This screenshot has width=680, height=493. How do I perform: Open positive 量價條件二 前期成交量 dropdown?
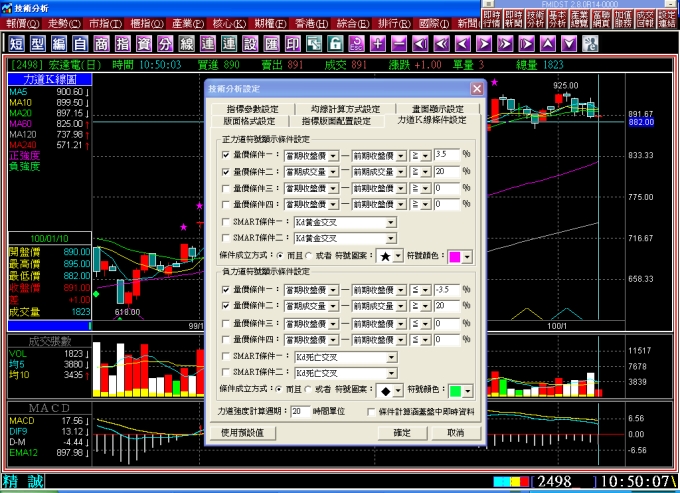[x=401, y=172]
